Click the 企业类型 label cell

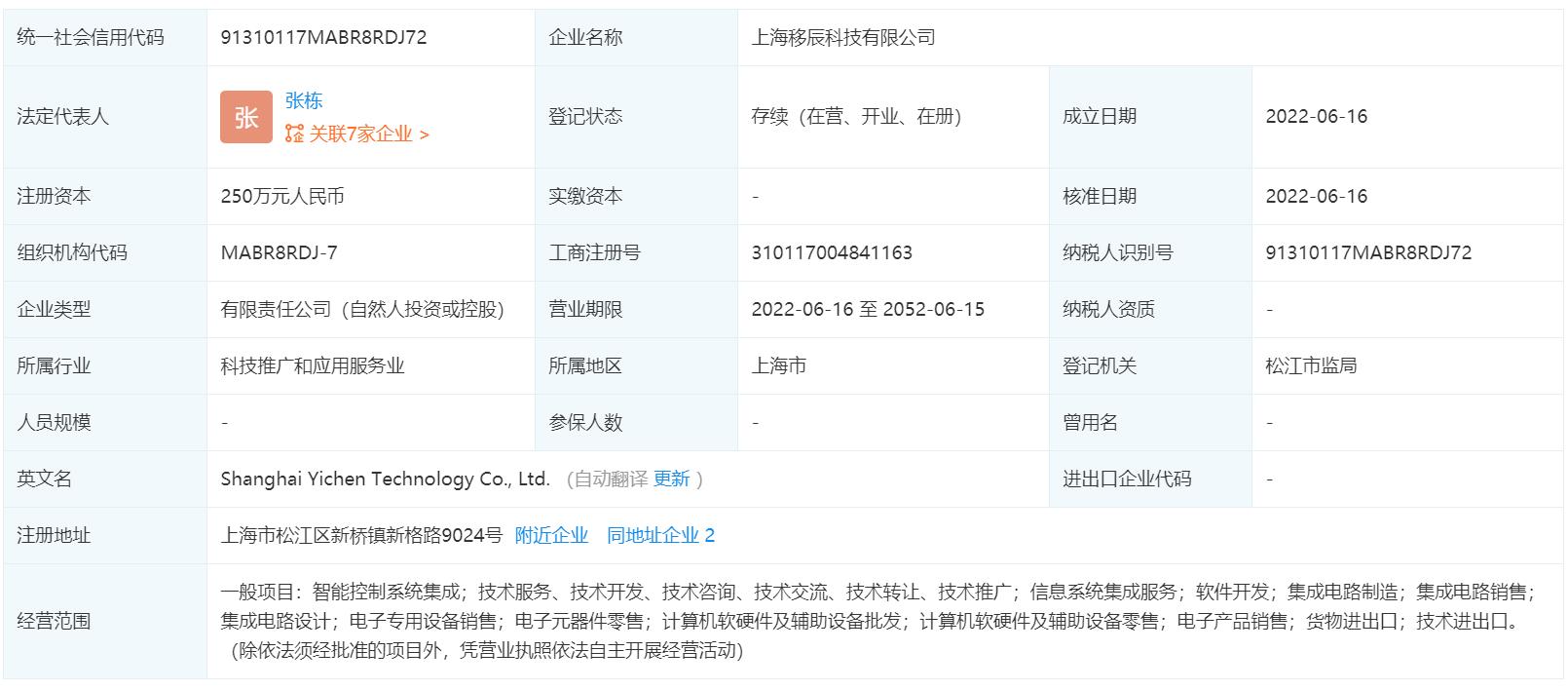click(104, 309)
